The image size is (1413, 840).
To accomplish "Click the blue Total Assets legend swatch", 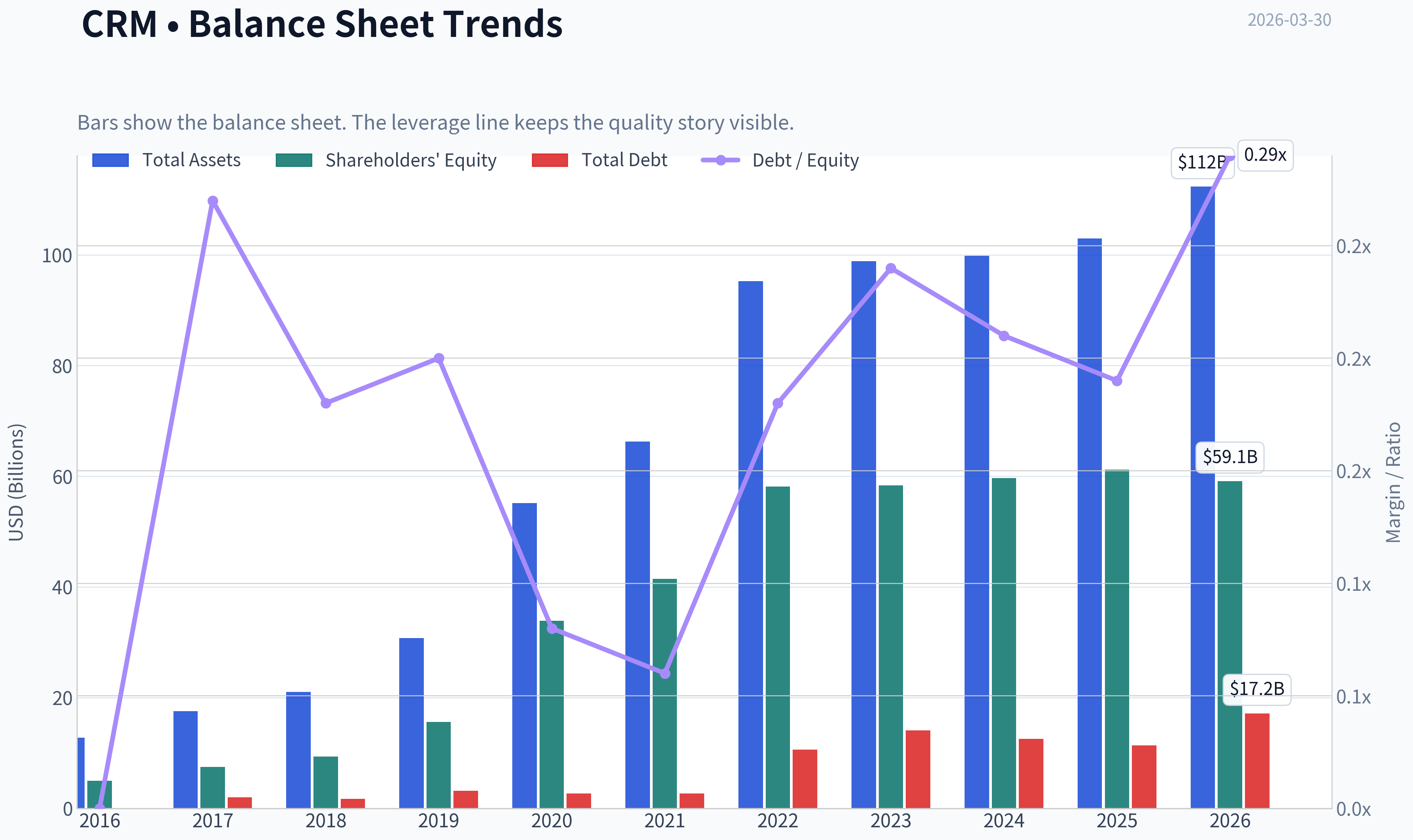I will point(110,160).
